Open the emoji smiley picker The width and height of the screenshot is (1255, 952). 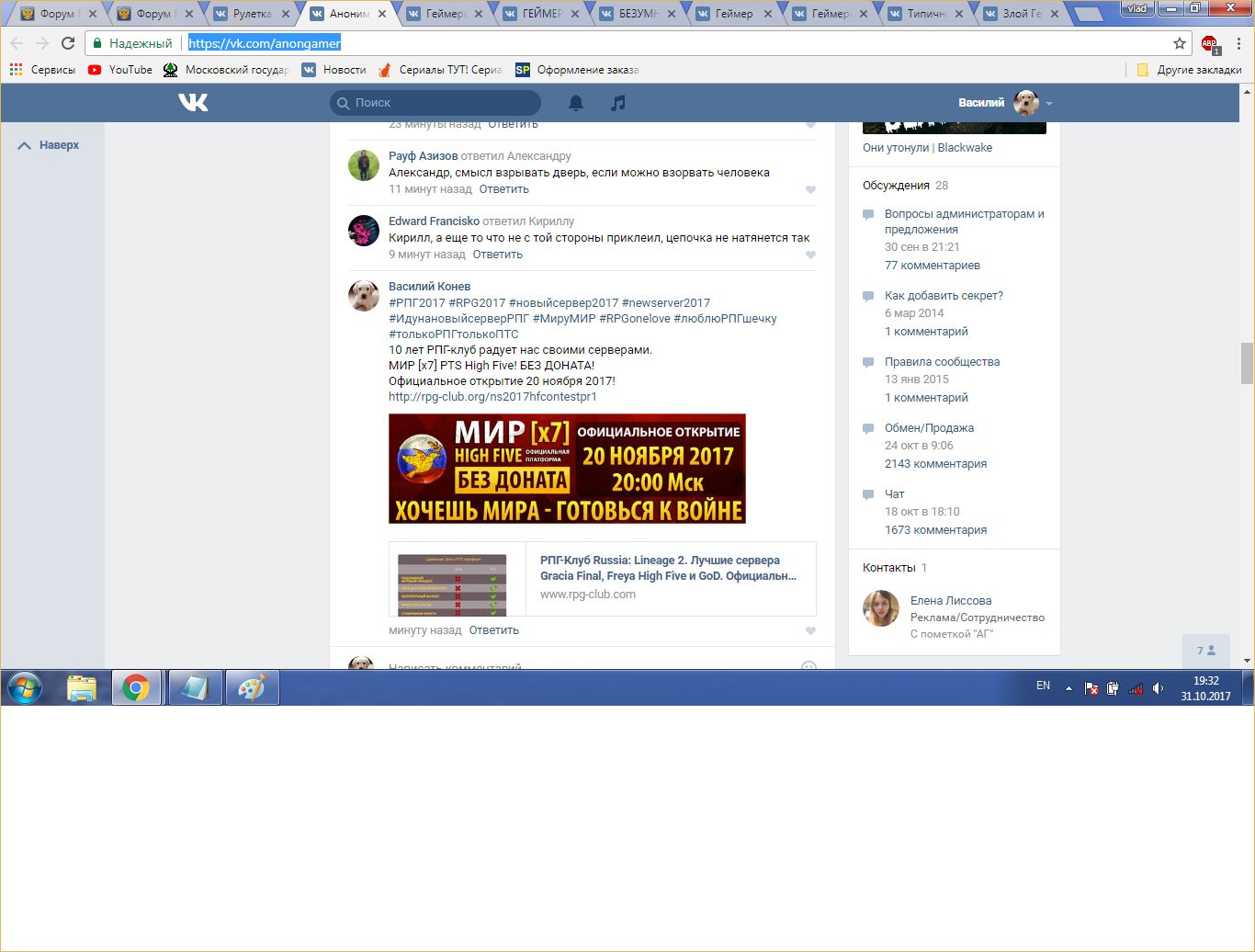(808, 667)
